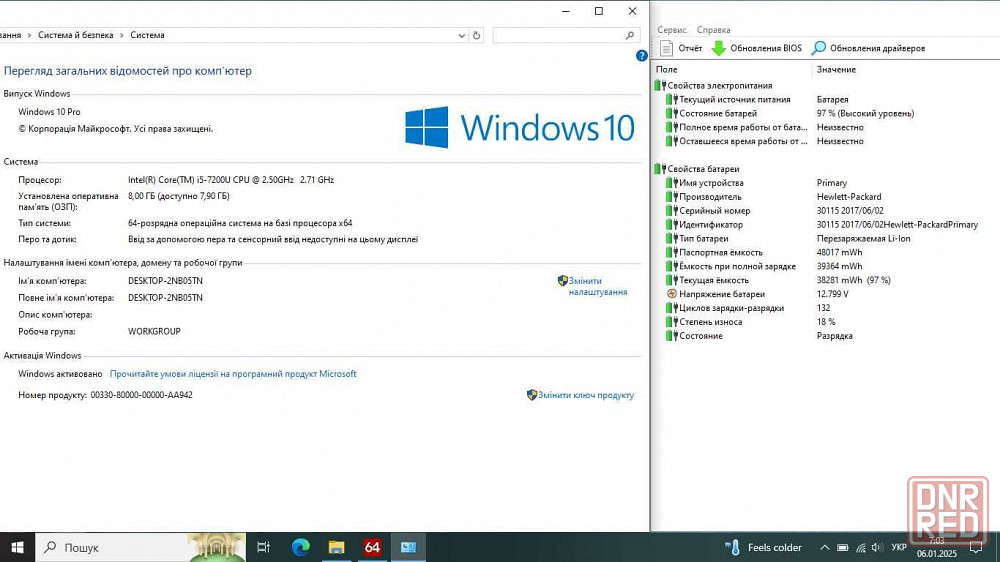The height and width of the screenshot is (562, 1000).
Task: Open the taskbar clock and date
Action: point(937,547)
